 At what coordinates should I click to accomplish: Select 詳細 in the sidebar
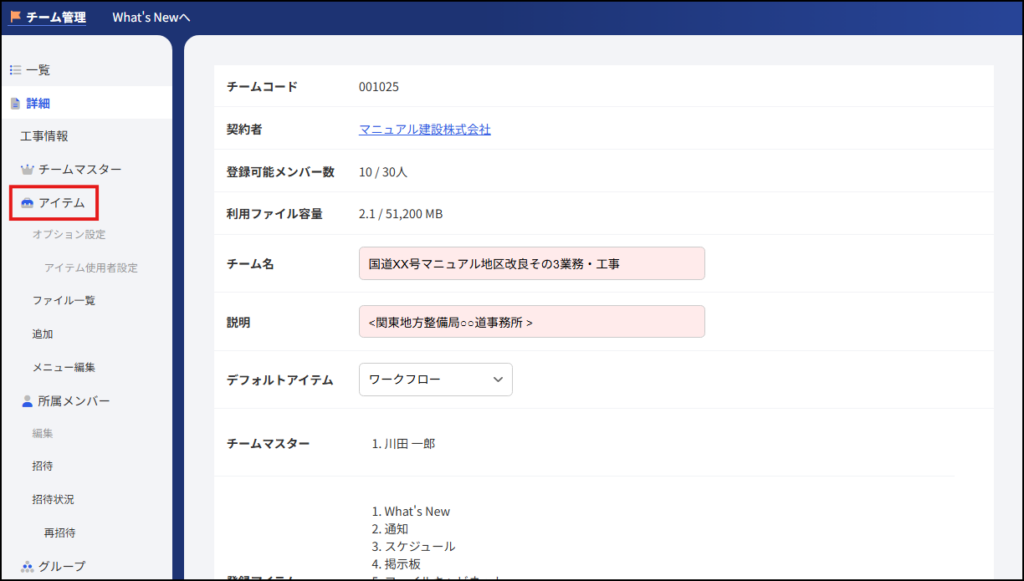click(38, 103)
